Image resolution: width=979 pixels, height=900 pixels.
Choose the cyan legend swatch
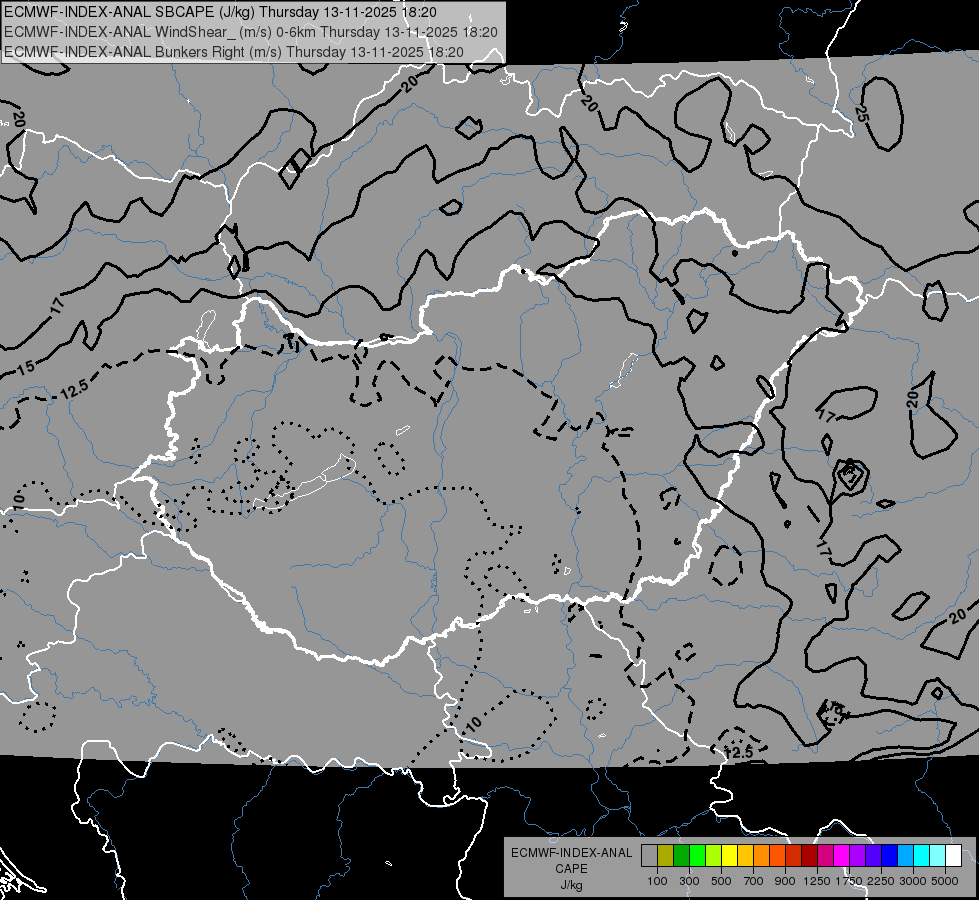pyautogui.click(x=922, y=855)
